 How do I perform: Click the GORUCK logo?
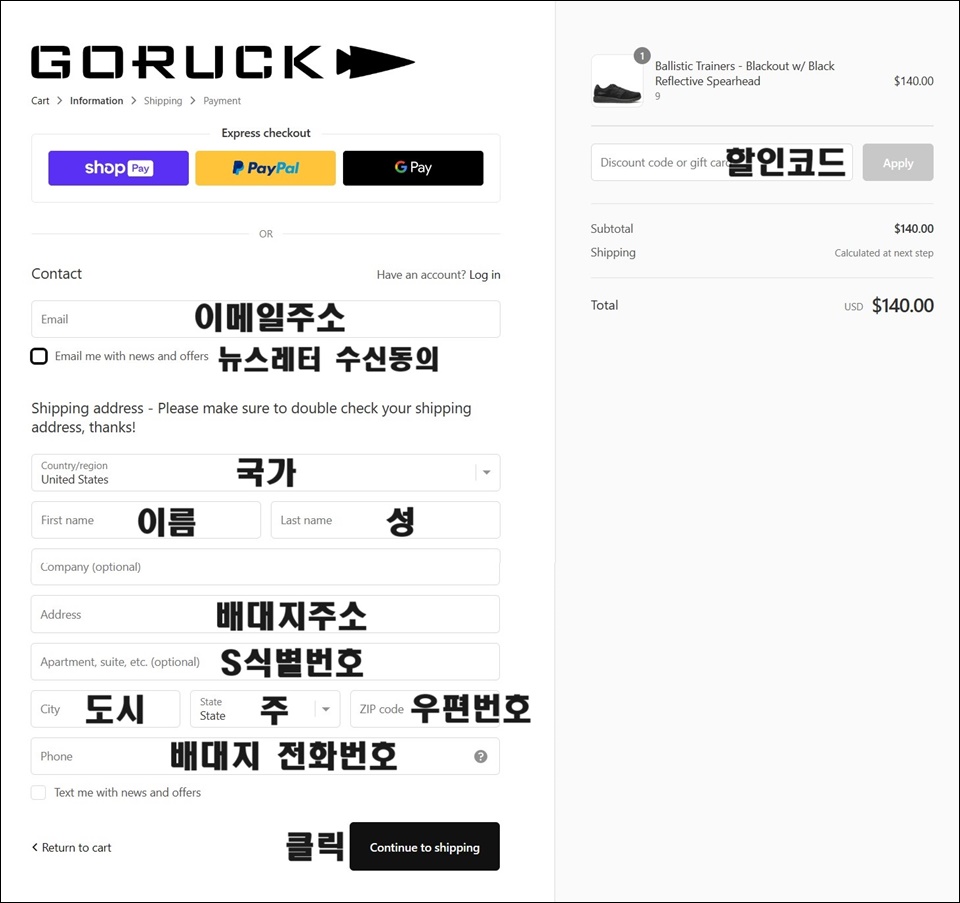click(223, 62)
